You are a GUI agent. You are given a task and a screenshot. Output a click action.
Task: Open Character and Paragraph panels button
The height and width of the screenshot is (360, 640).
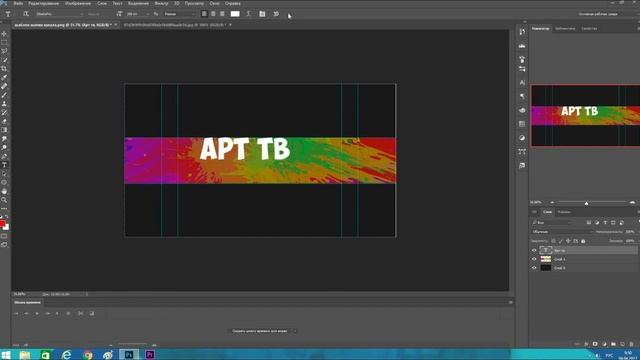tap(262, 14)
